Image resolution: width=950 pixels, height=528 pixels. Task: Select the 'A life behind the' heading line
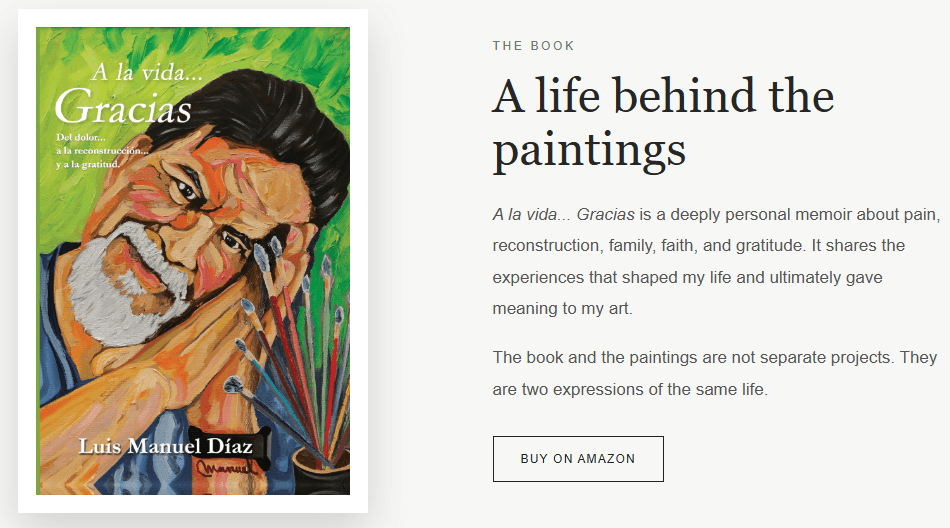663,96
